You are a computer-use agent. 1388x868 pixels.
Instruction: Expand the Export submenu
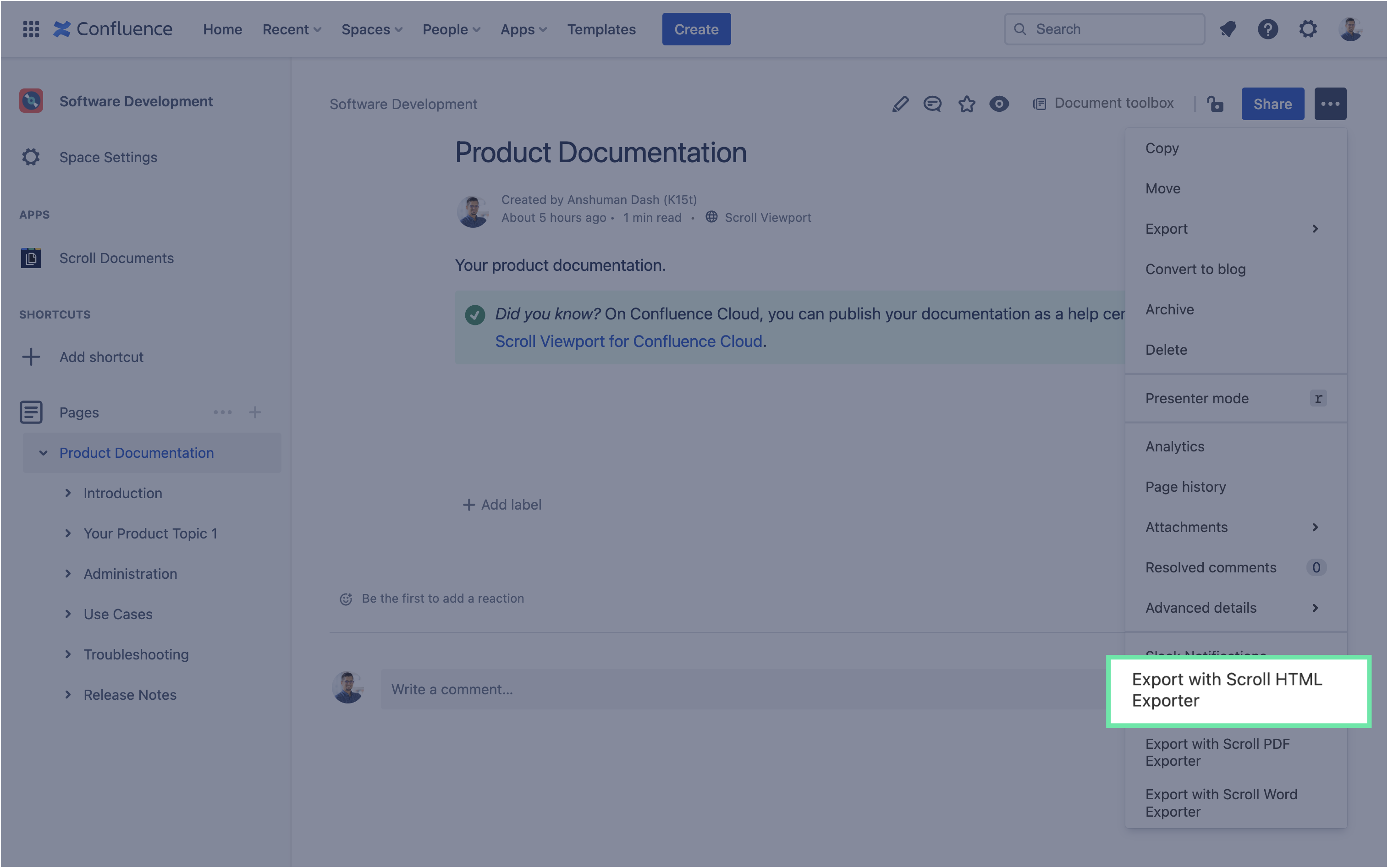point(1234,229)
